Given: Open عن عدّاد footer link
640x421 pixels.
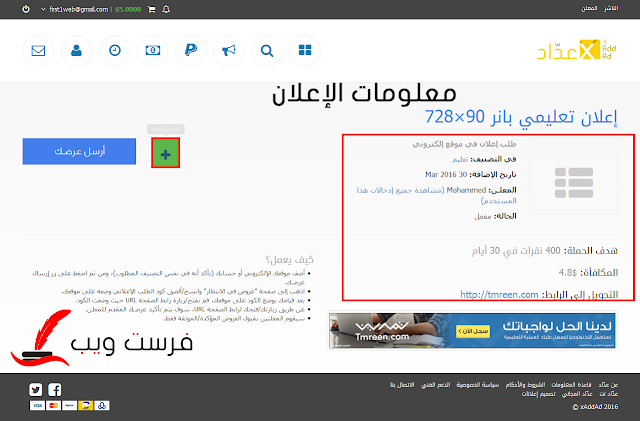Looking at the screenshot, I should pos(608,385).
